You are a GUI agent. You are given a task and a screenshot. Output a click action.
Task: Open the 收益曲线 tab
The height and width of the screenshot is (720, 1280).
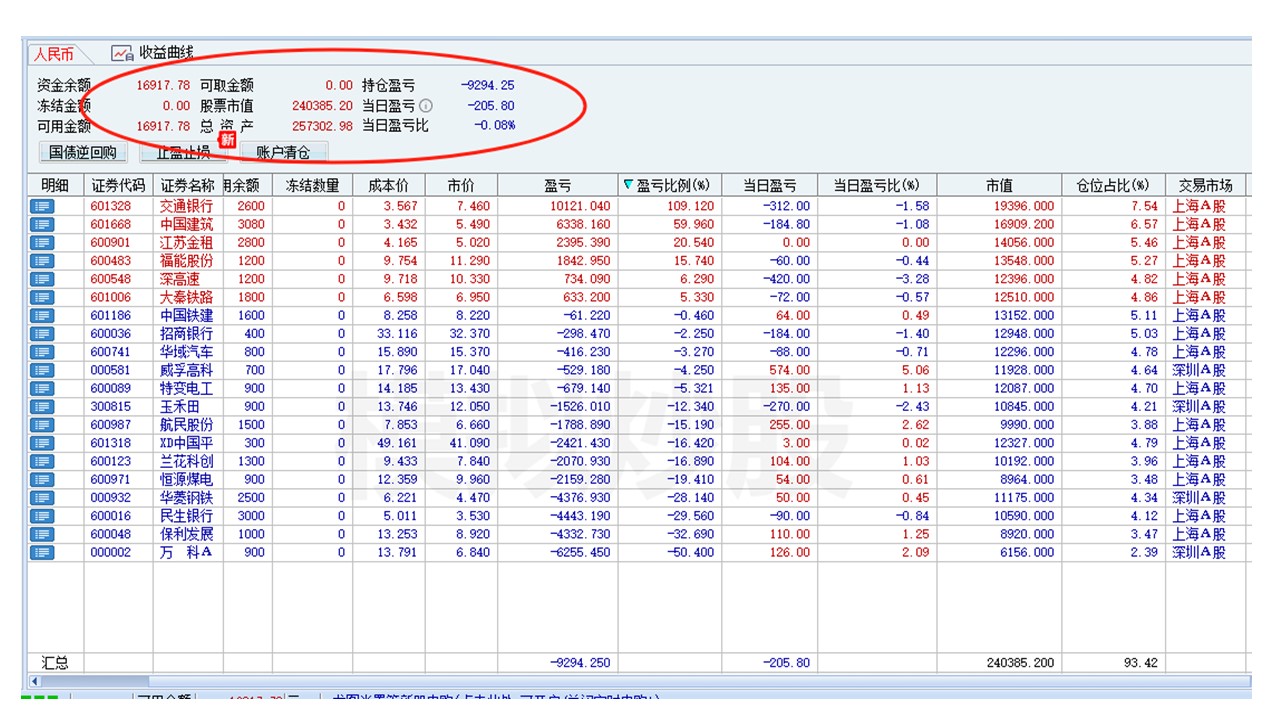(165, 53)
